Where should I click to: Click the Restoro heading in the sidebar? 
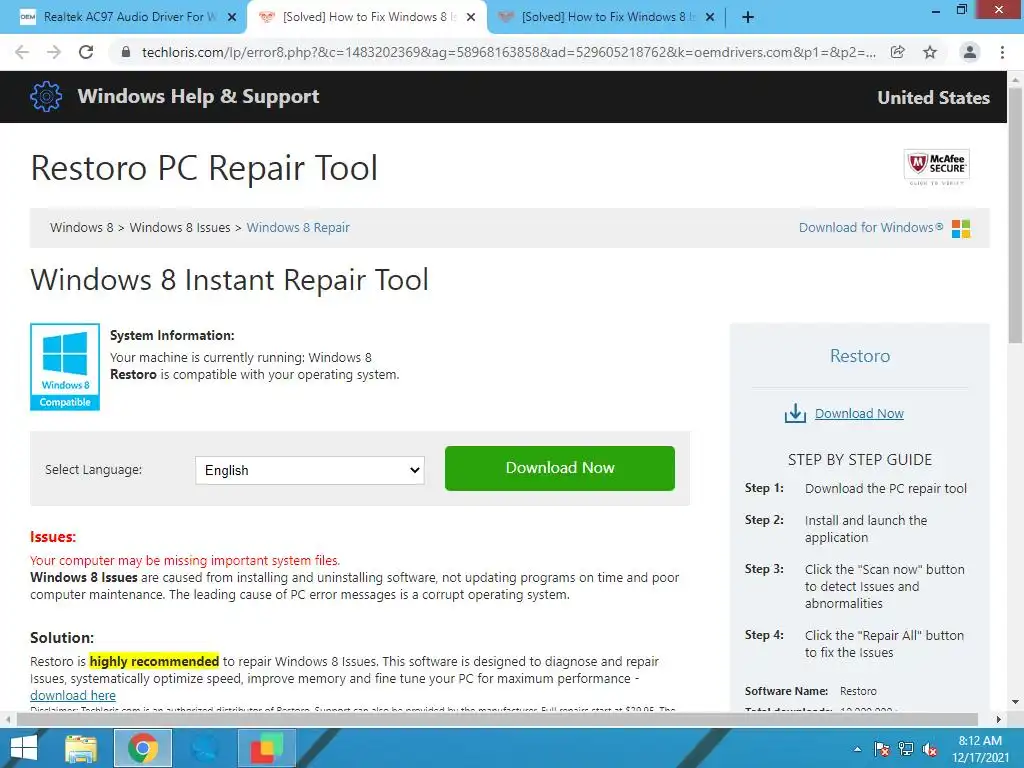click(859, 356)
